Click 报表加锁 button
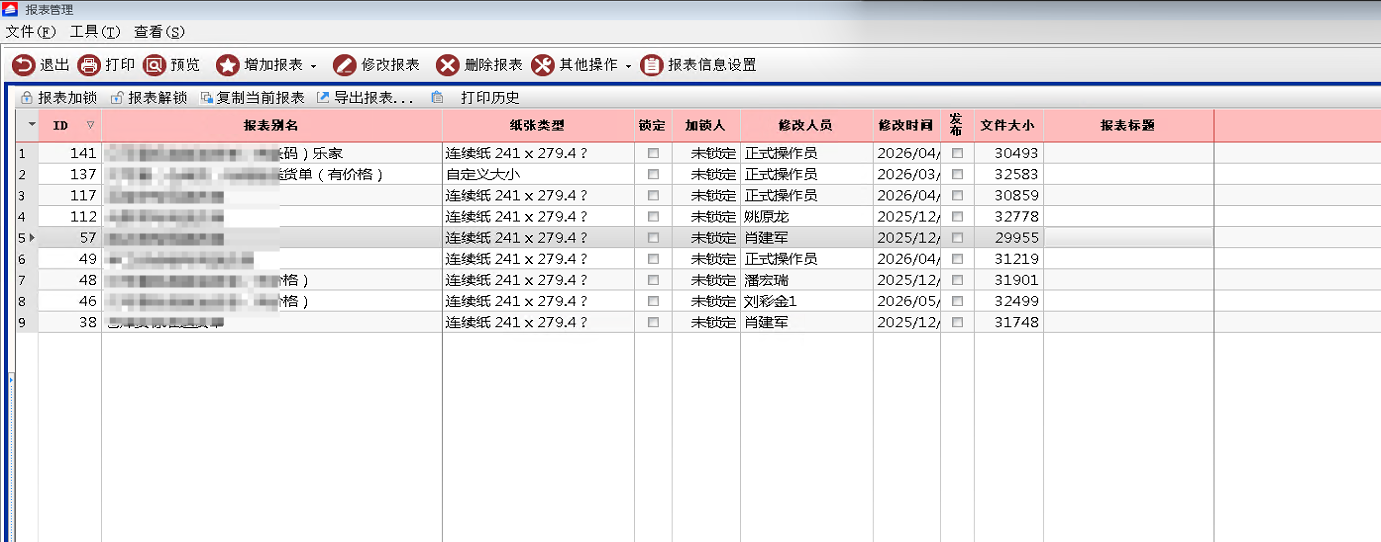The image size is (1381, 542). tap(59, 98)
